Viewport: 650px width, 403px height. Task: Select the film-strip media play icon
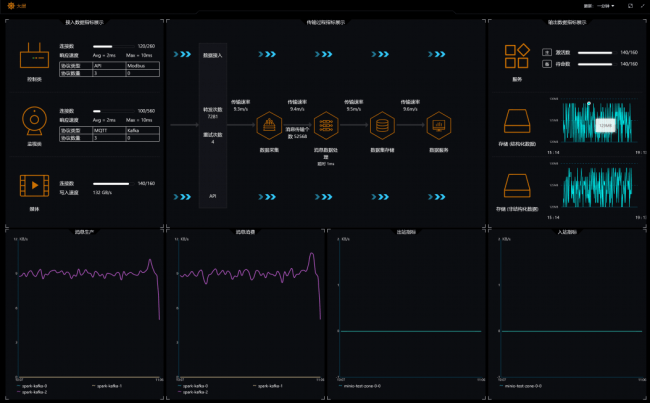34,185
